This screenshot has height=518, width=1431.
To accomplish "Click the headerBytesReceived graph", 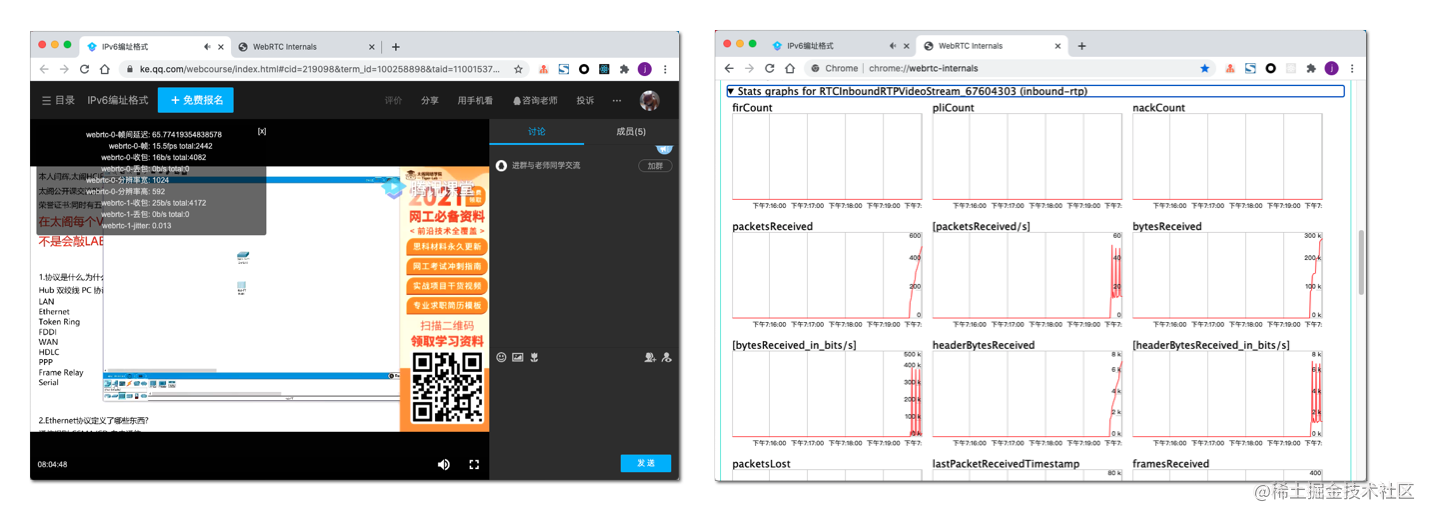I will click(1027, 394).
